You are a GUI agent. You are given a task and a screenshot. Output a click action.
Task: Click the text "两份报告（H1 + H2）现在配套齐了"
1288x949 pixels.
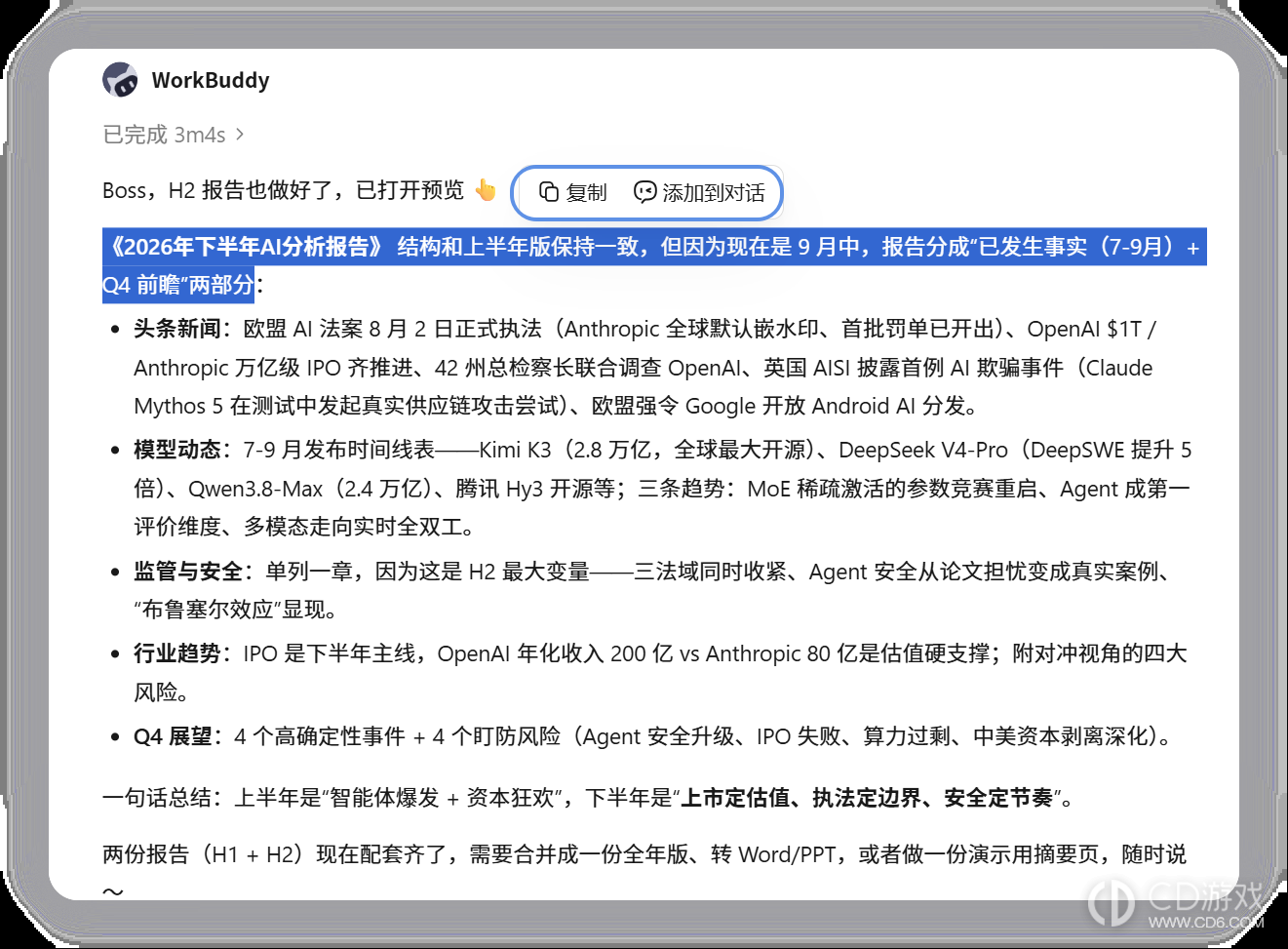tap(275, 854)
